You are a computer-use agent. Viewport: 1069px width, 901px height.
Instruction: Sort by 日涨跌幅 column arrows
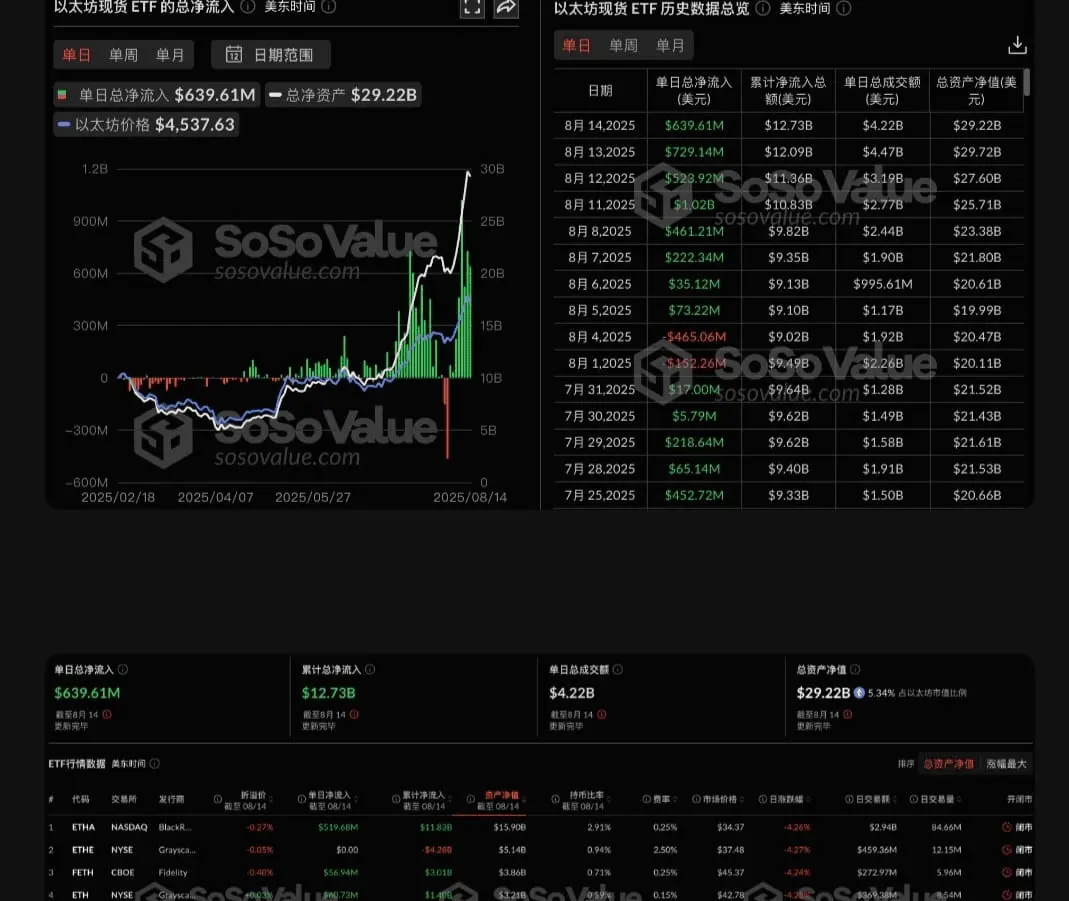tap(809, 799)
